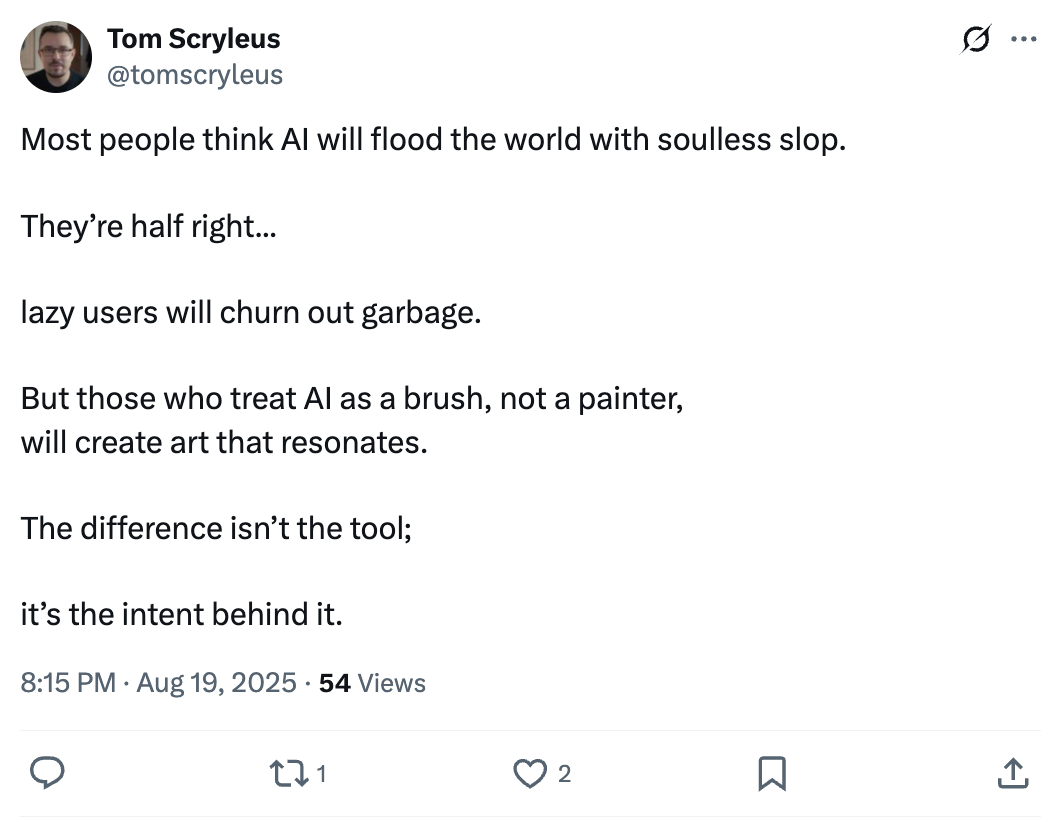Click the line "They're half right..."

(148, 226)
